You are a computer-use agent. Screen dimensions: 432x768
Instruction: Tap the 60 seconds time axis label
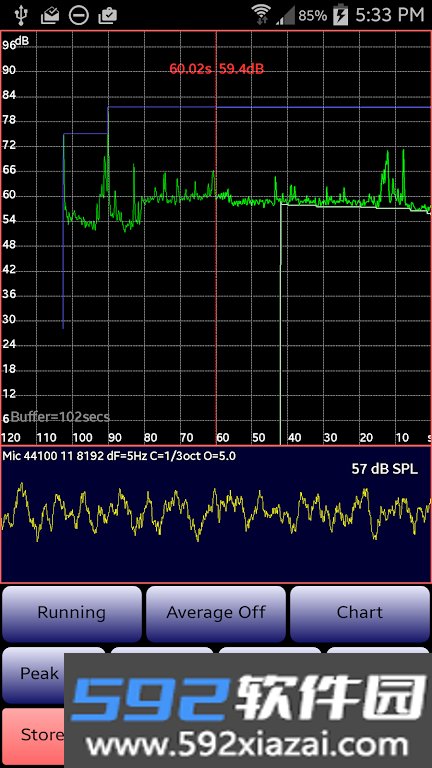click(223, 437)
